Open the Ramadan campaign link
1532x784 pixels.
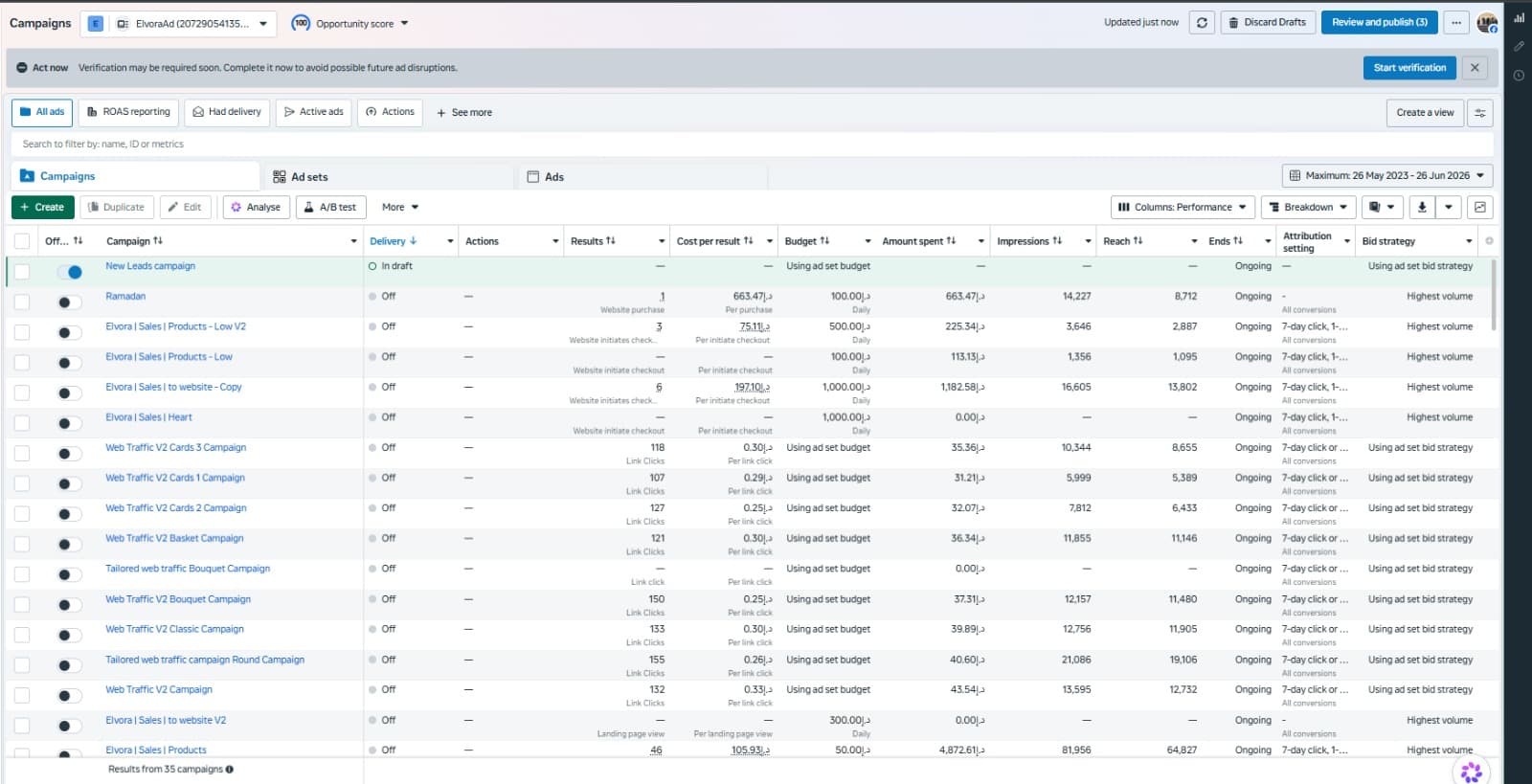(x=125, y=297)
